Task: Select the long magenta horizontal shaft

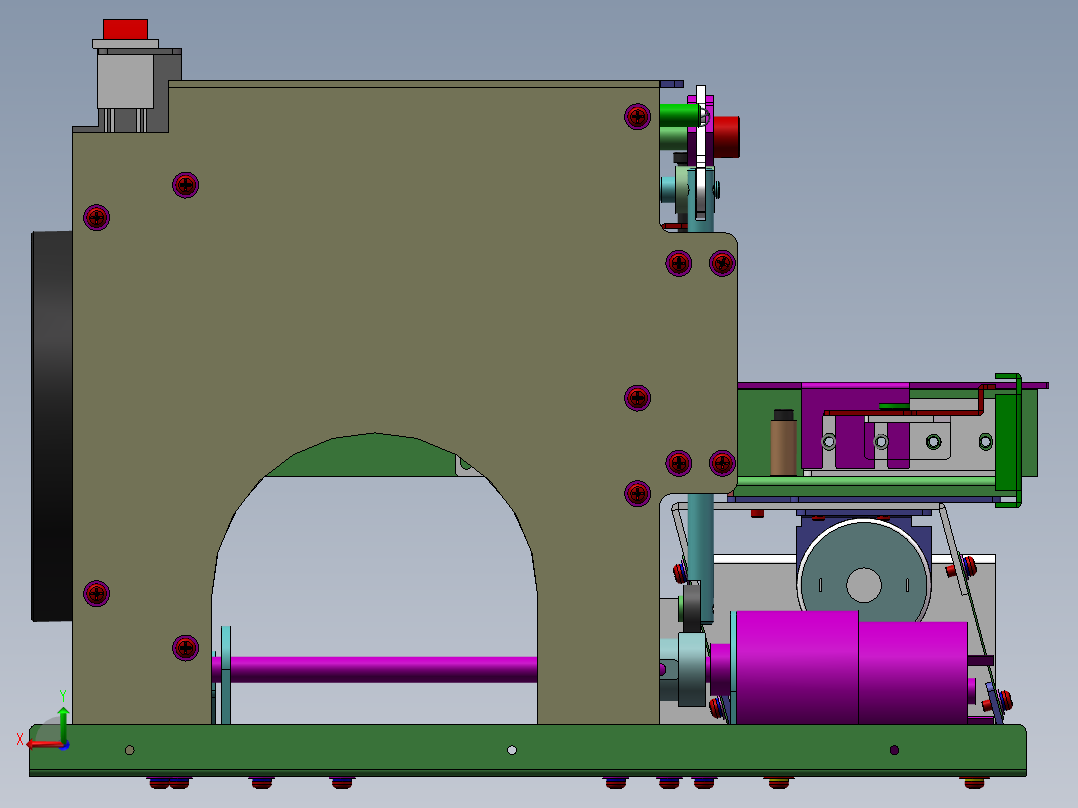Action: pyautogui.click(x=382, y=670)
